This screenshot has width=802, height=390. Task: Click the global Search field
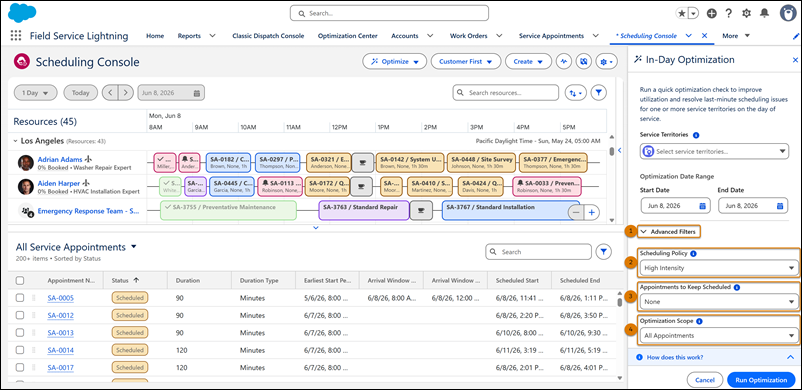389,13
